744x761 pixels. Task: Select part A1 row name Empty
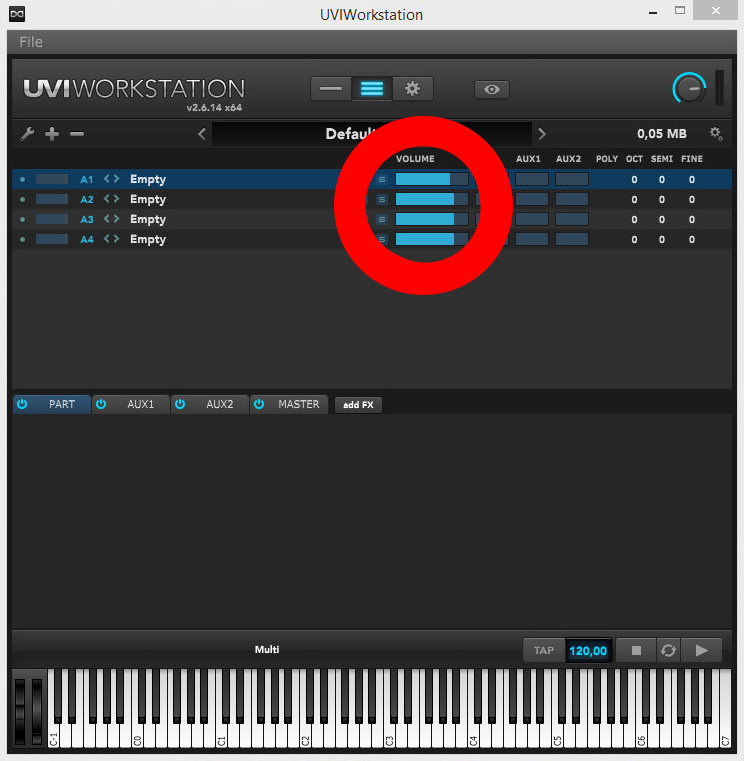148,179
